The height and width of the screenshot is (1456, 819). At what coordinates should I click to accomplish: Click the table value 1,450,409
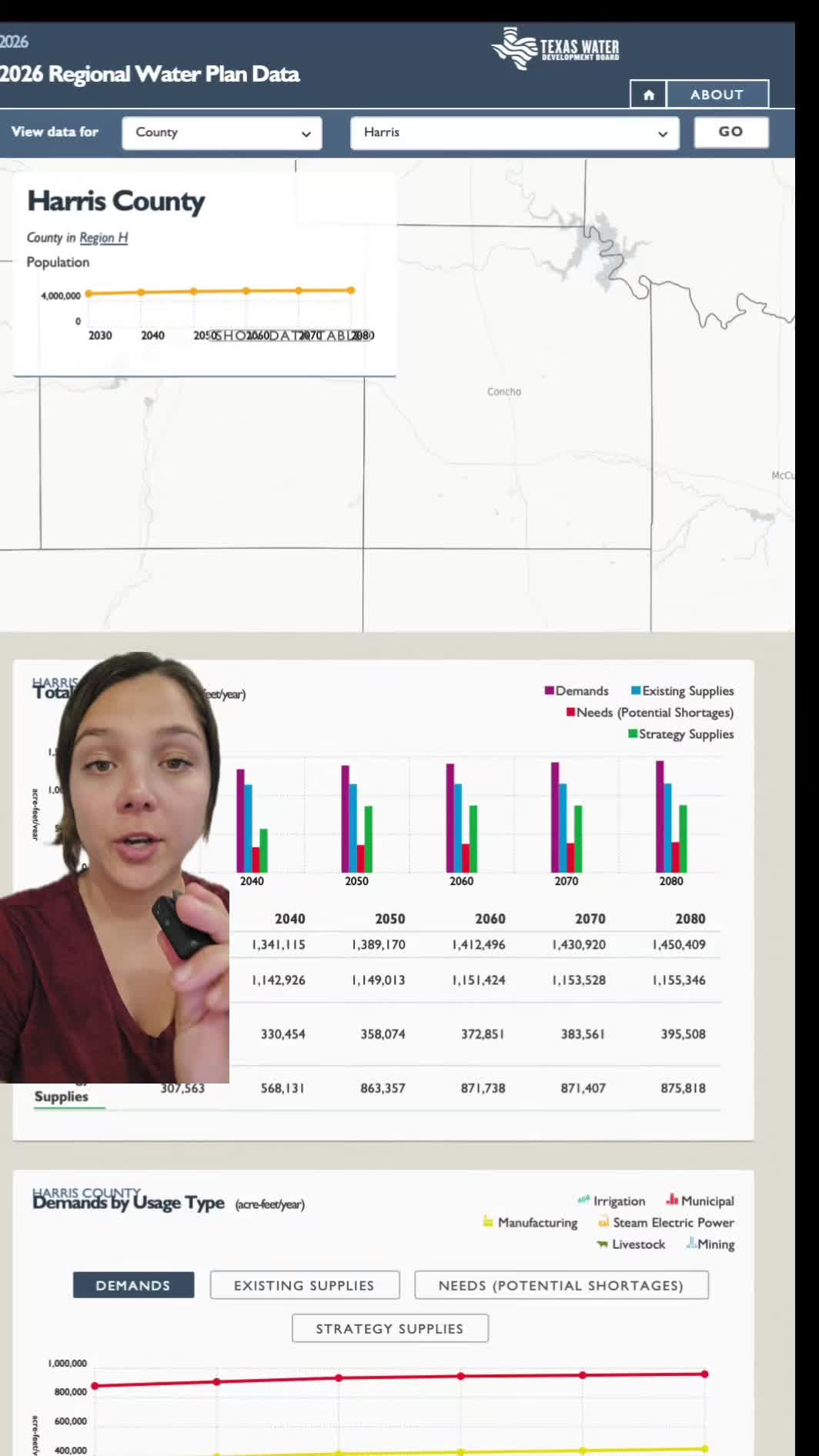click(679, 945)
